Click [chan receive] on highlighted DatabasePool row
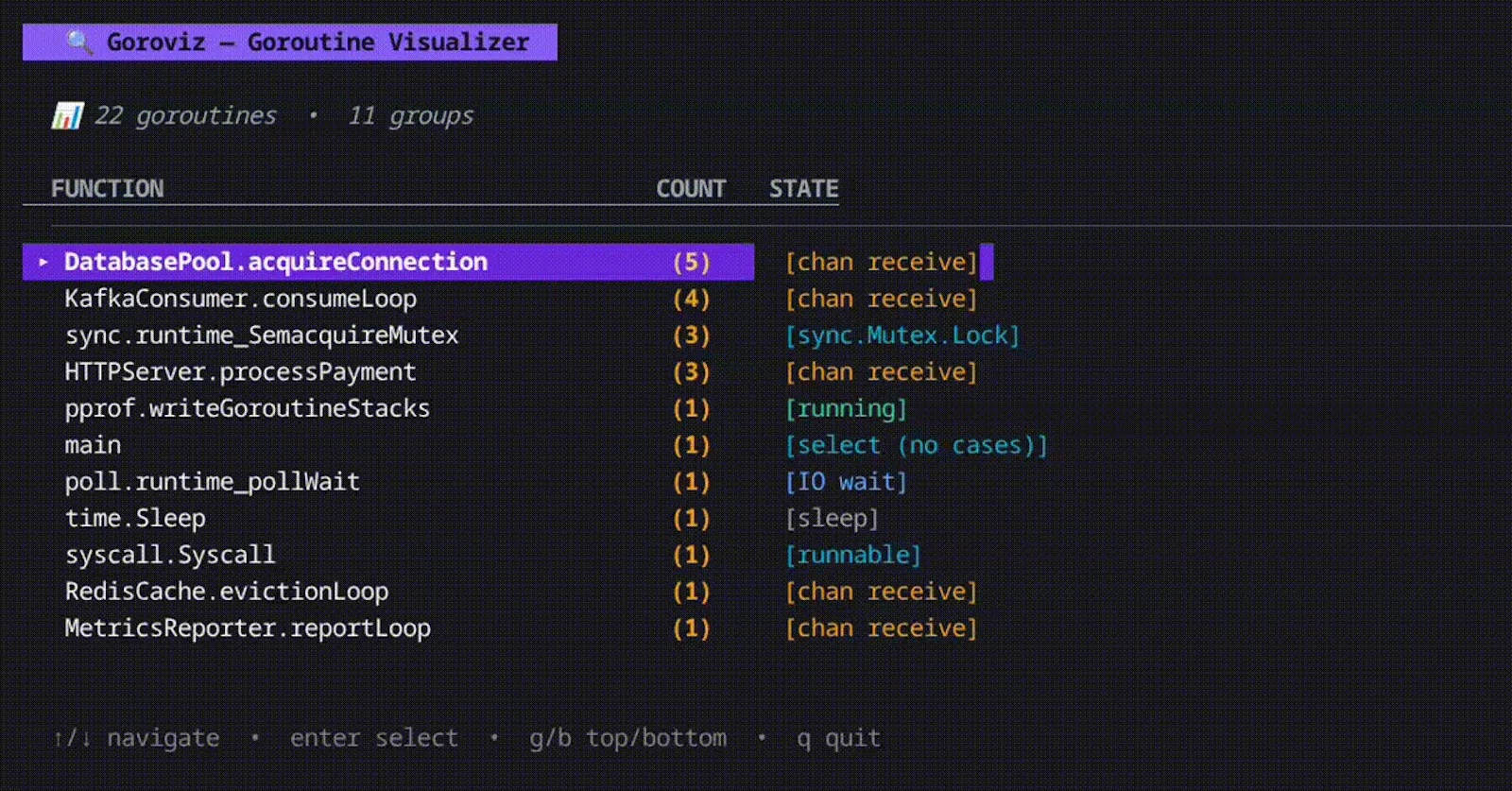Image resolution: width=1512 pixels, height=791 pixels. pyautogui.click(x=882, y=262)
